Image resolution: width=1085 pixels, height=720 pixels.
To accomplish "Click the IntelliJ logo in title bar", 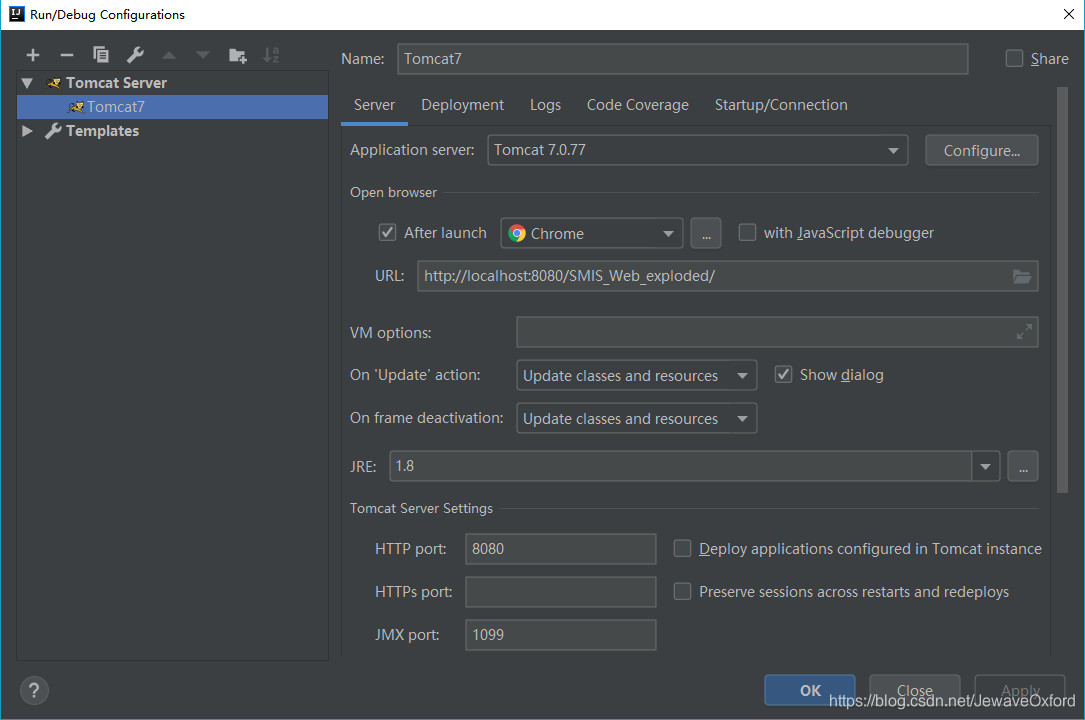I will pos(17,14).
